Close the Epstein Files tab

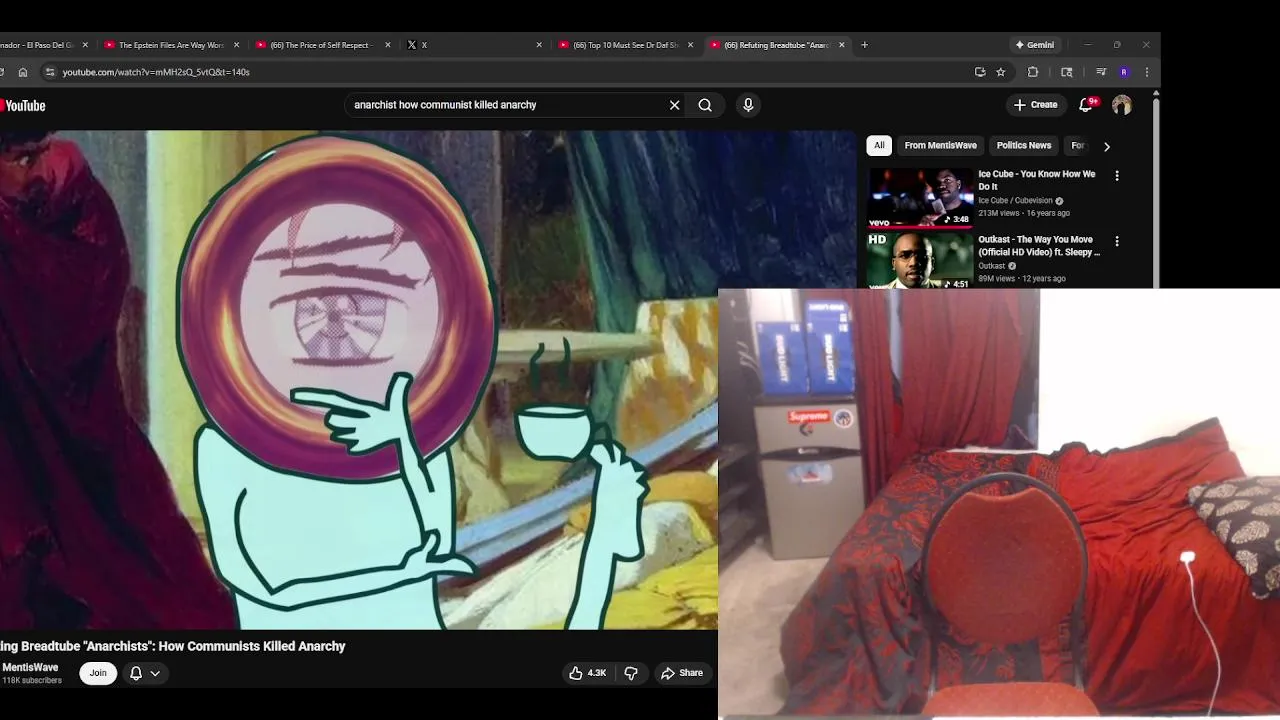[x=237, y=45]
